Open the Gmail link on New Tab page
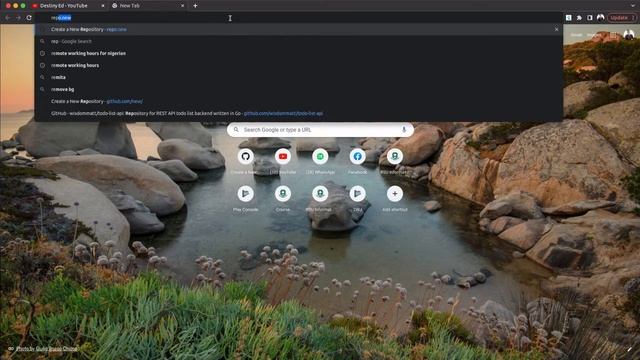 (576, 35)
